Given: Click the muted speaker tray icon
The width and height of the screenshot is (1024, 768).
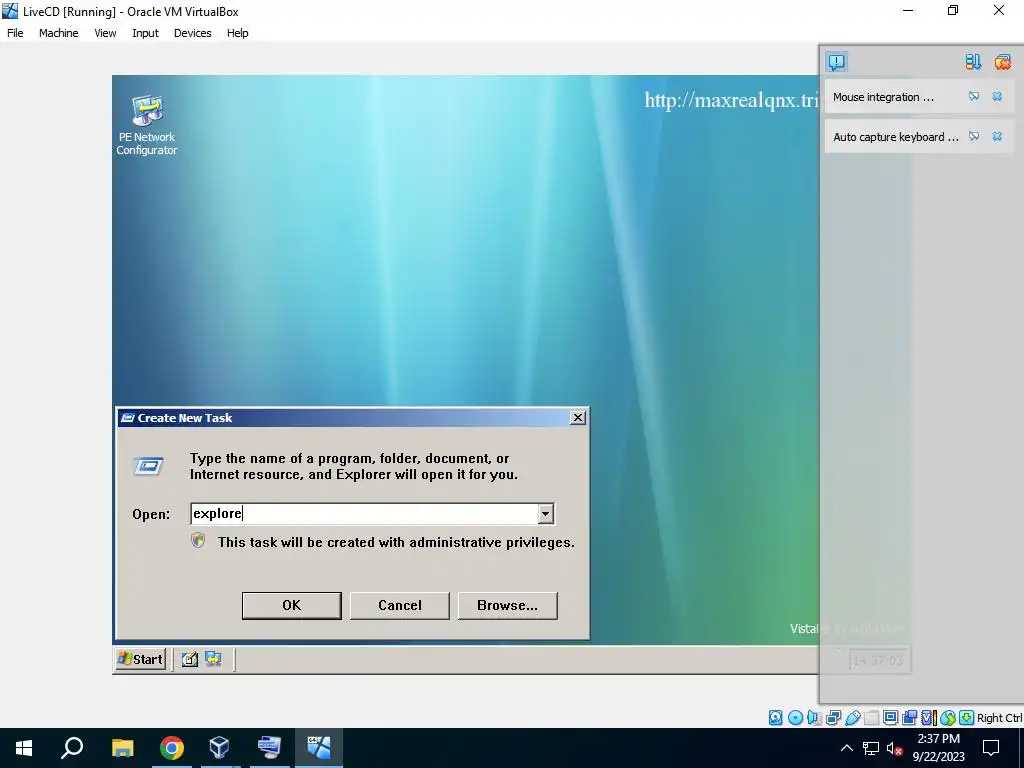Looking at the screenshot, I should (894, 748).
